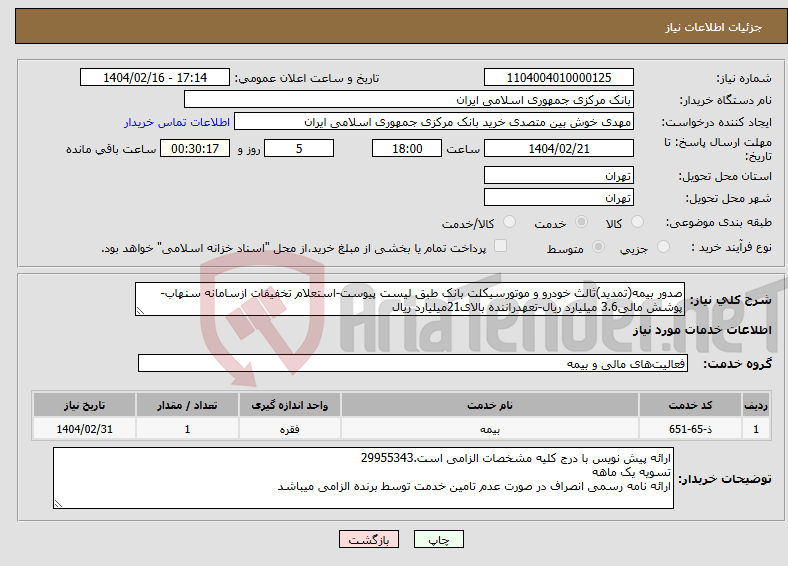Click the نوع فرآیند خرید label

tap(731, 247)
